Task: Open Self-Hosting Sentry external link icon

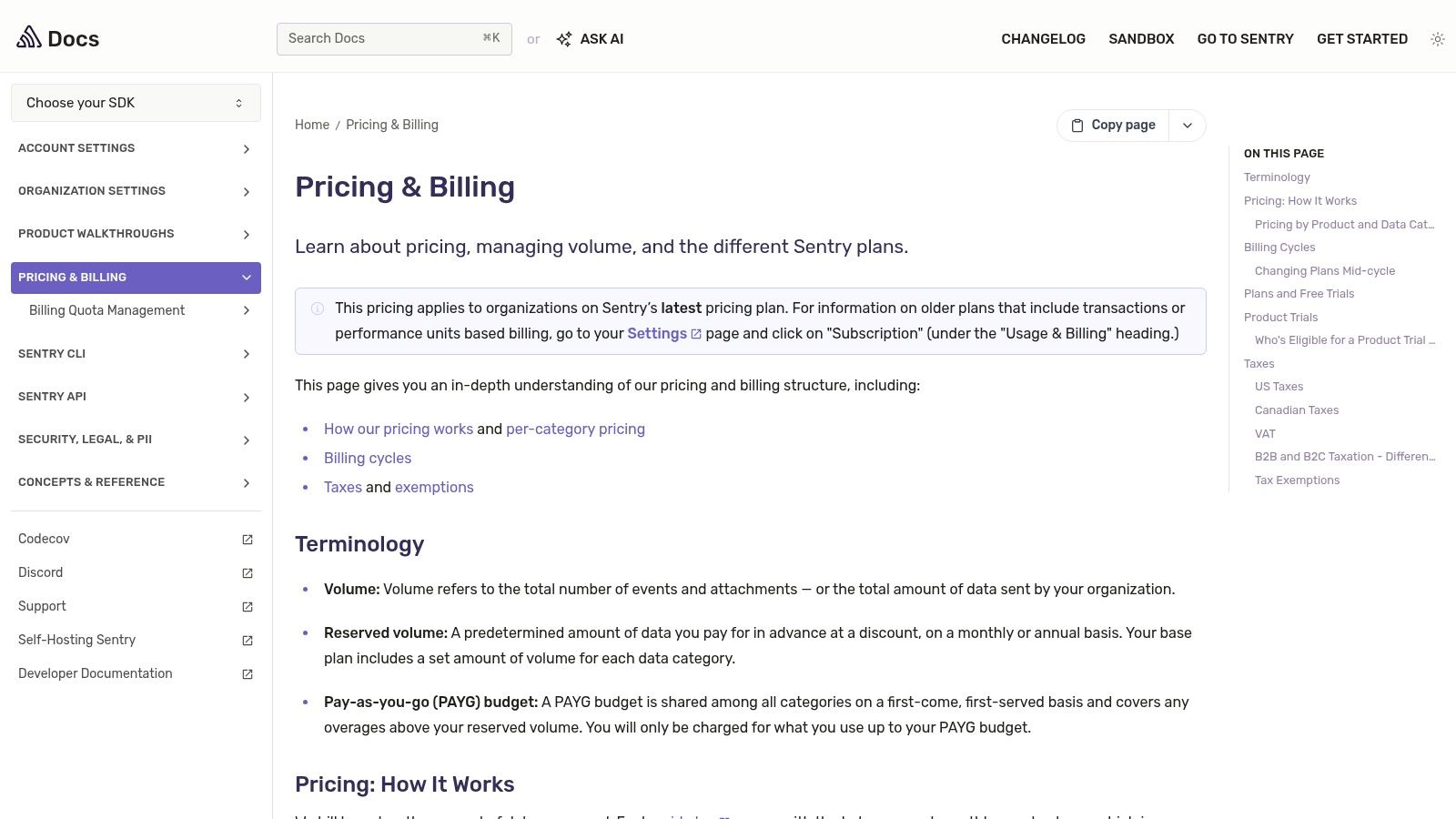Action: click(x=248, y=641)
